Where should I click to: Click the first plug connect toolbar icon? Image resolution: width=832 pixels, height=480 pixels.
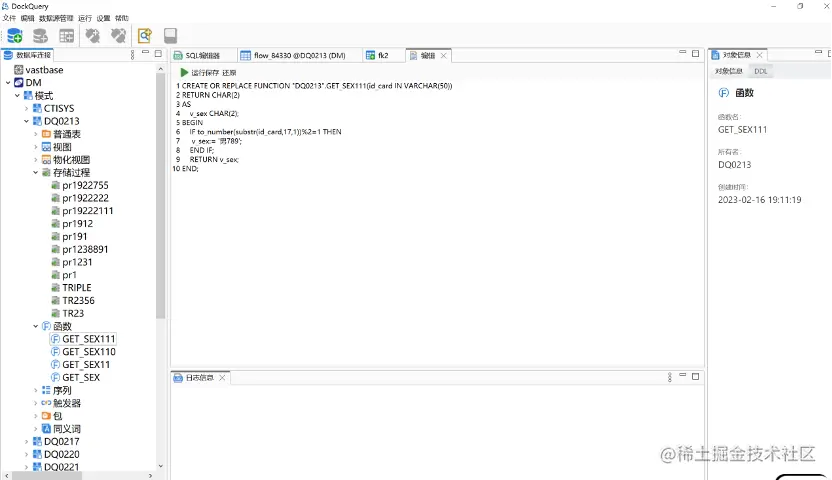[x=93, y=36]
